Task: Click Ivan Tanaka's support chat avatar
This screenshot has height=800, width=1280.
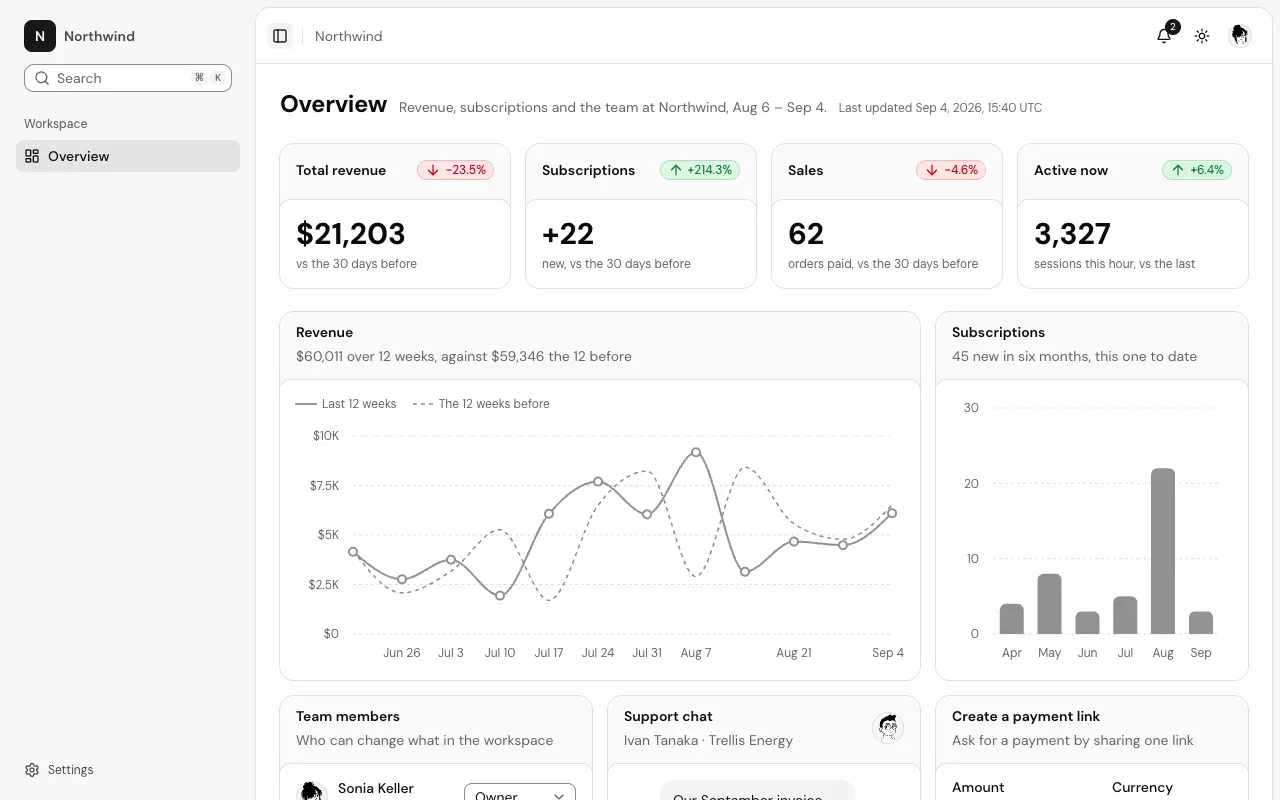Action: (888, 728)
